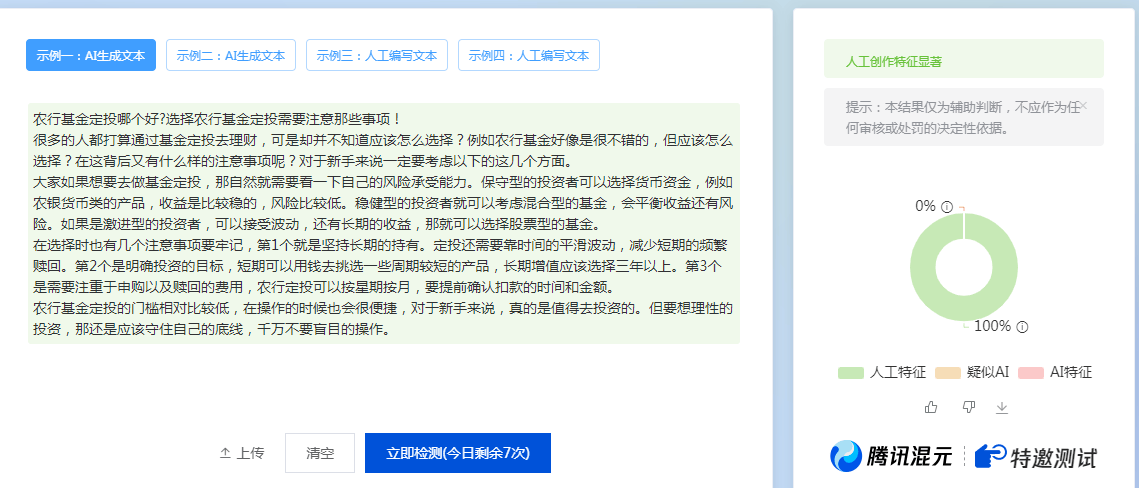The height and width of the screenshot is (488, 1139).
Task: Click the 腾讯混元 logo
Action: coord(891,457)
